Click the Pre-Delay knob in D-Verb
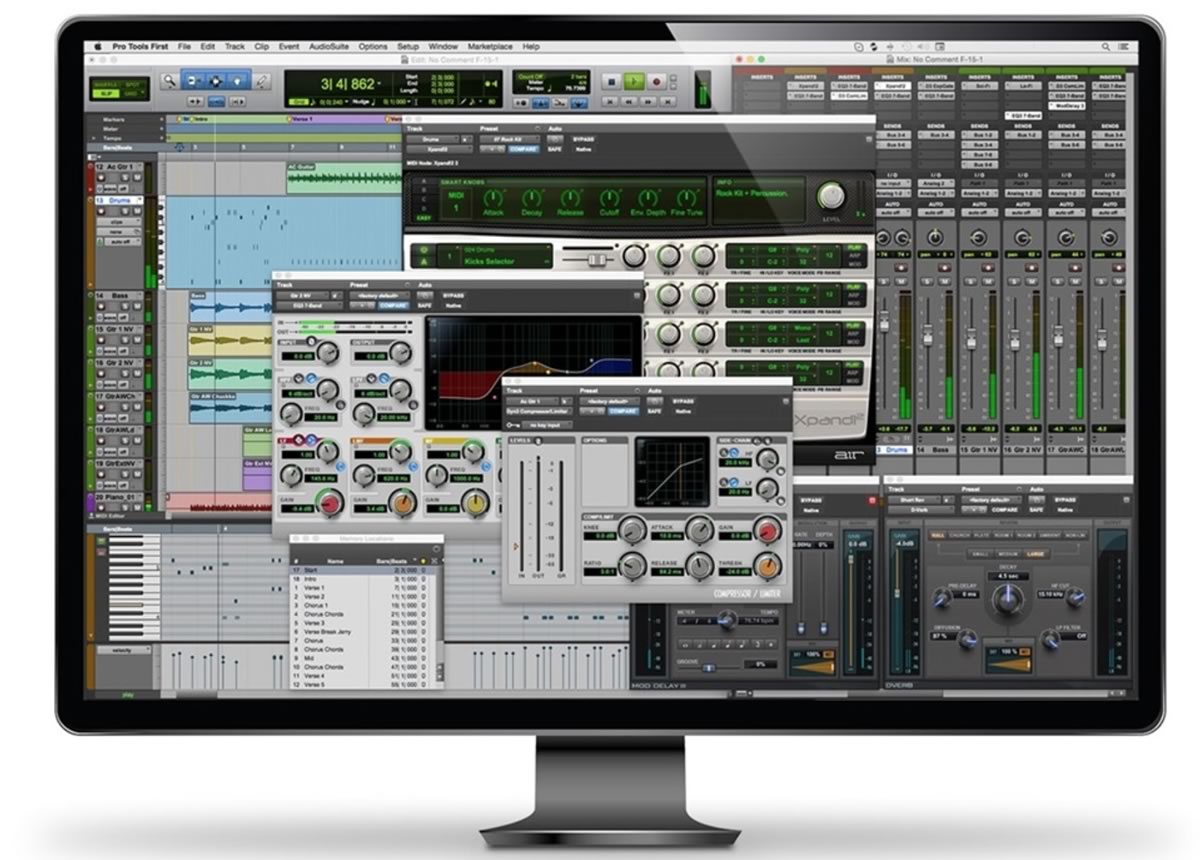 pos(941,598)
